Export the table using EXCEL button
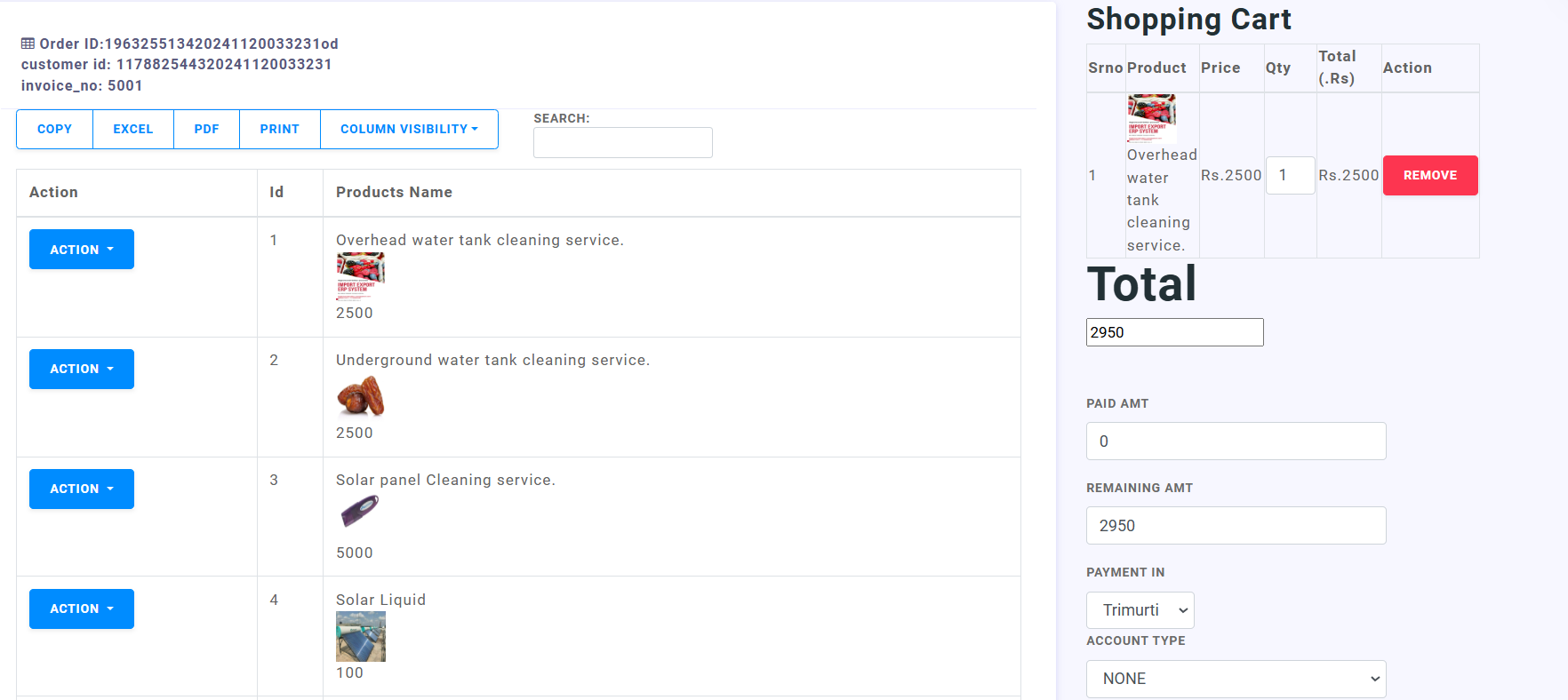 click(133, 130)
